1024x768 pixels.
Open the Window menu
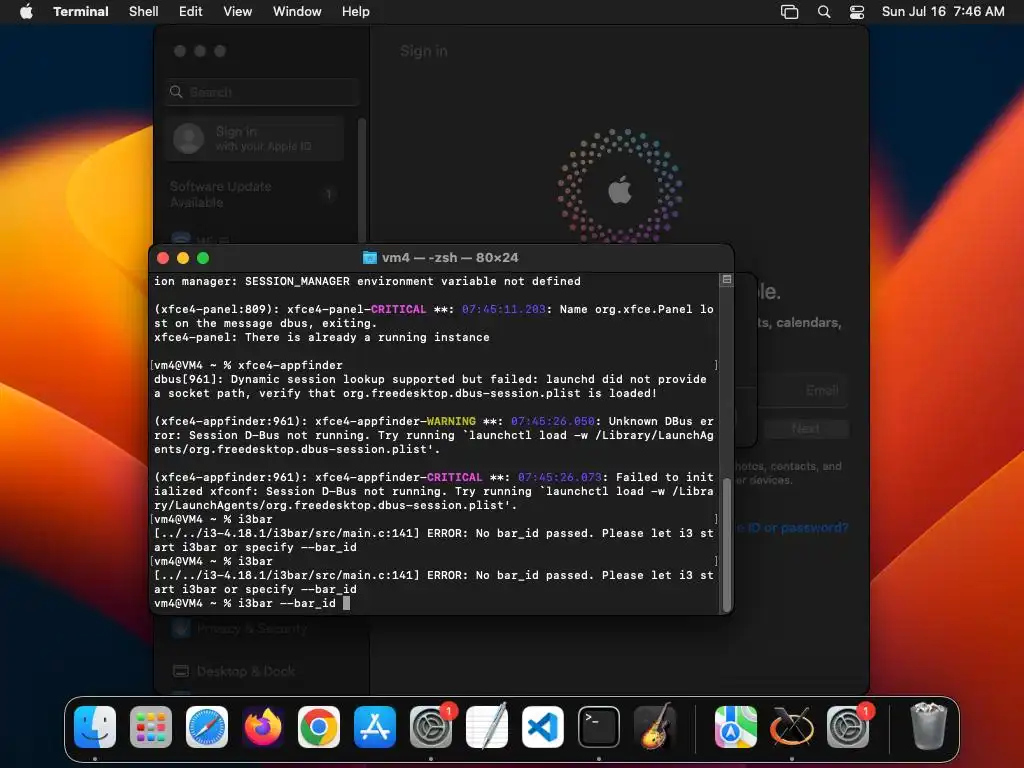click(297, 12)
